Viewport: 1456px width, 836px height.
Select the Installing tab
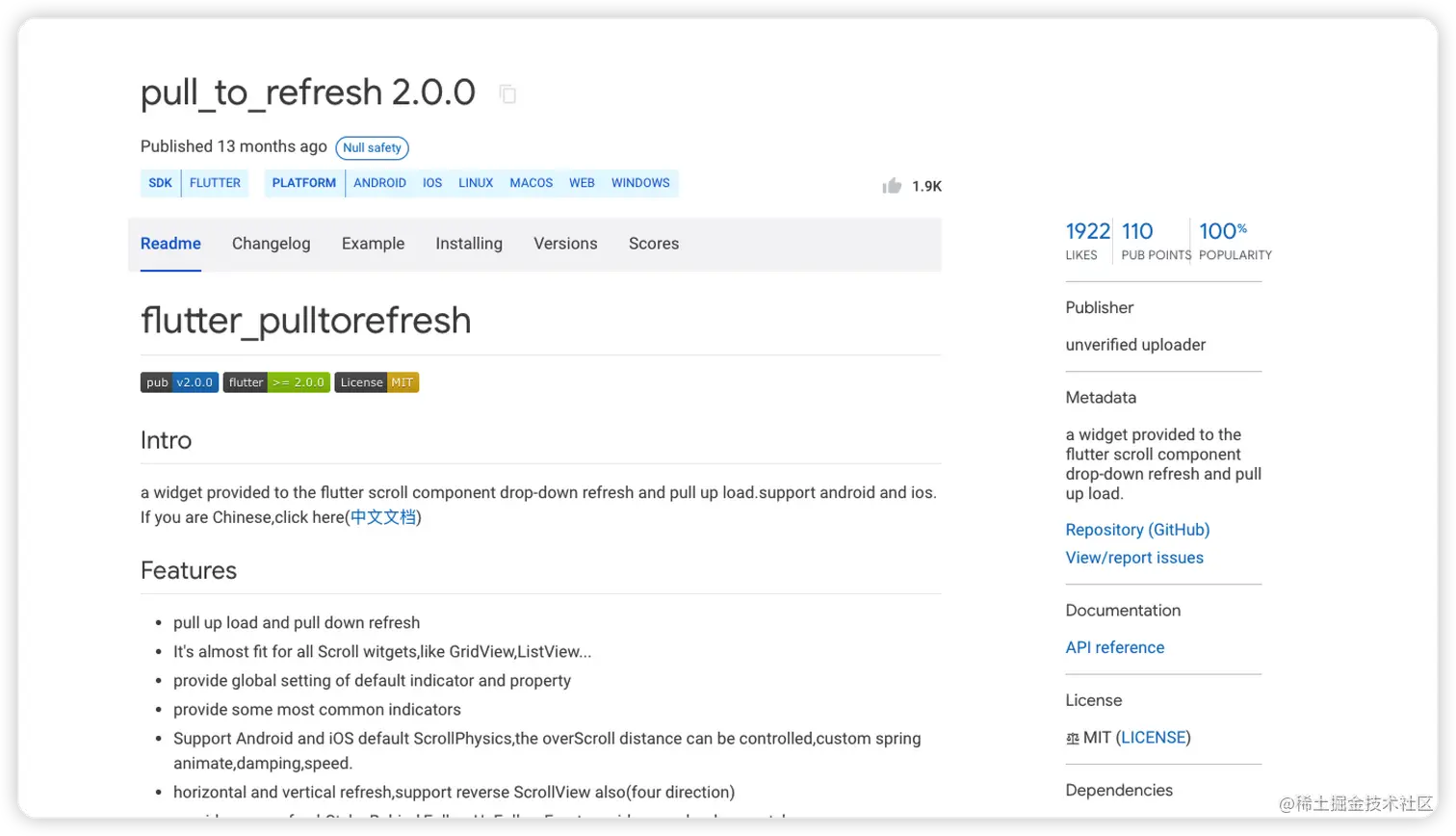click(469, 244)
